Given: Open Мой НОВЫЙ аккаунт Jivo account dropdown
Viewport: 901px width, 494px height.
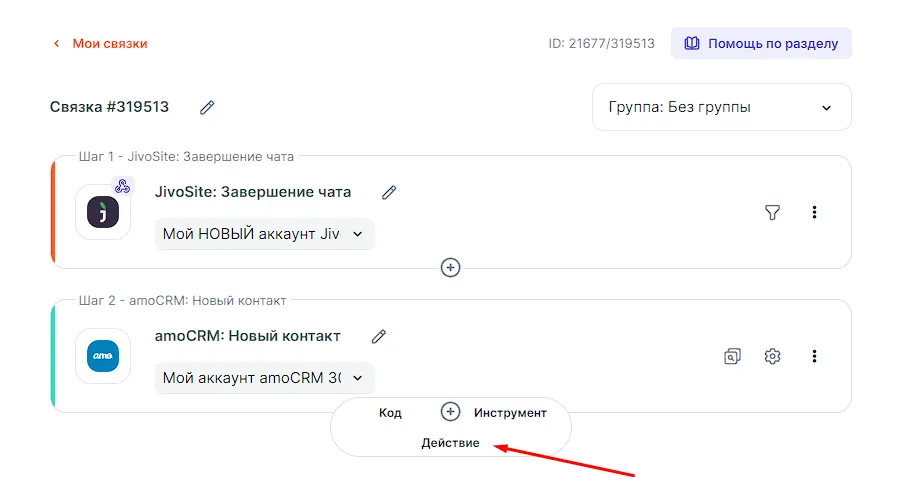Looking at the screenshot, I should 264,234.
